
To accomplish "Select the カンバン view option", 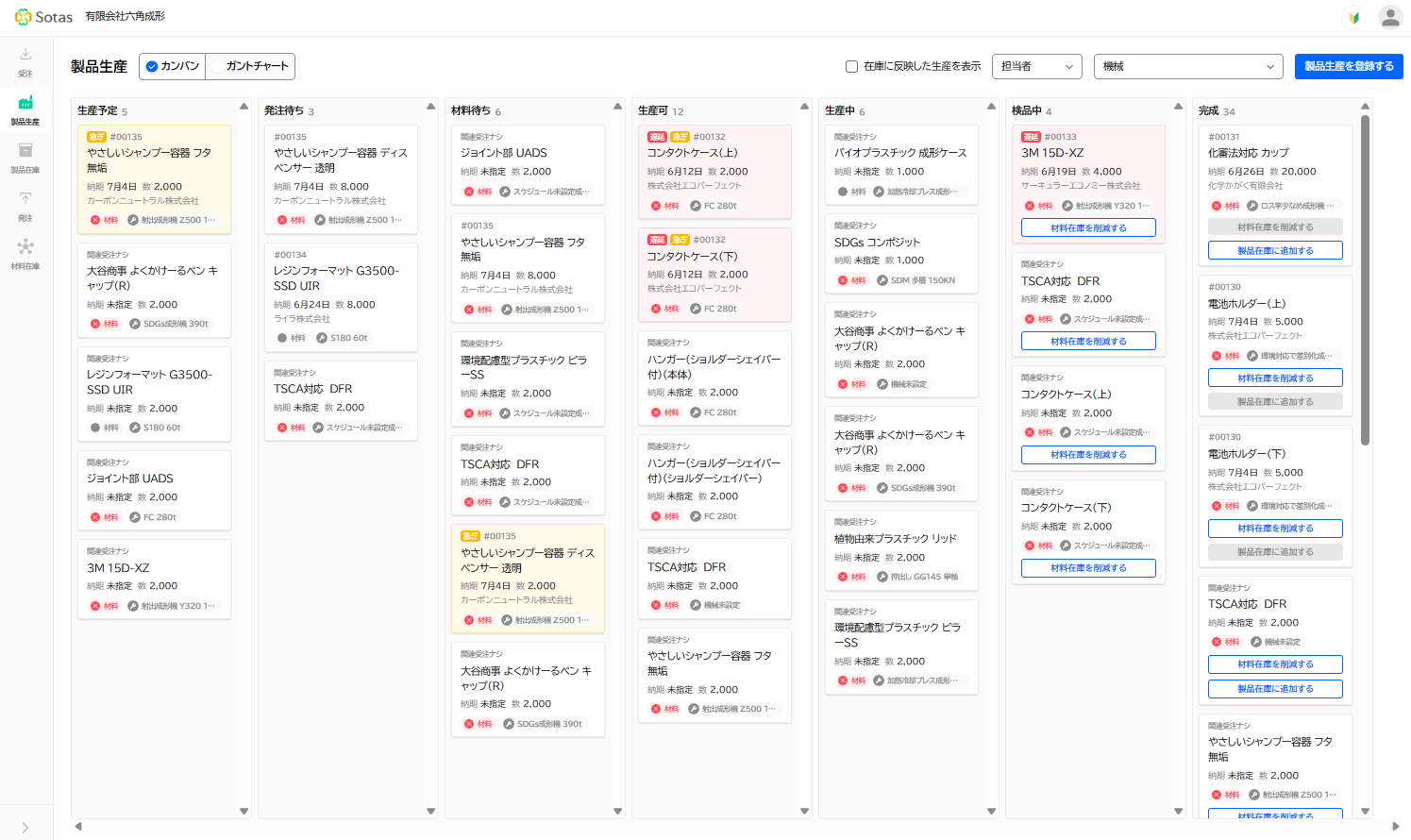I will pos(173,66).
